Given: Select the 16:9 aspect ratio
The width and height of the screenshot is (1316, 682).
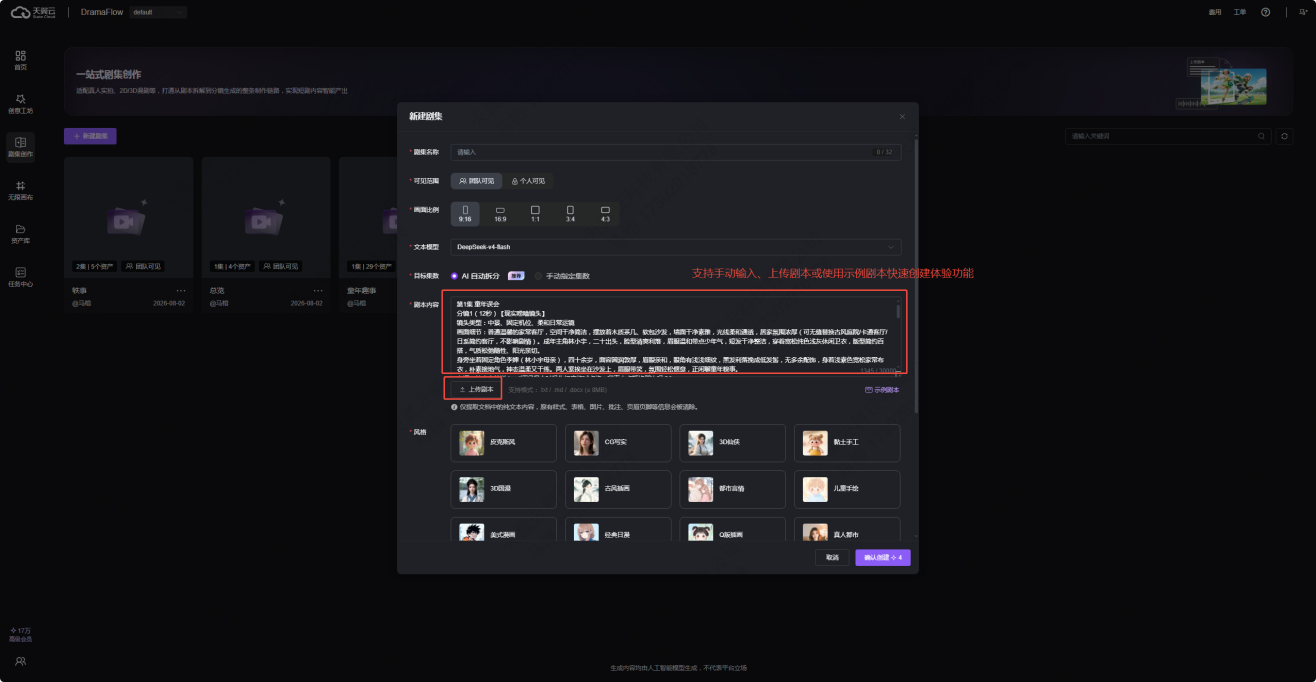Looking at the screenshot, I should click(x=500, y=214).
